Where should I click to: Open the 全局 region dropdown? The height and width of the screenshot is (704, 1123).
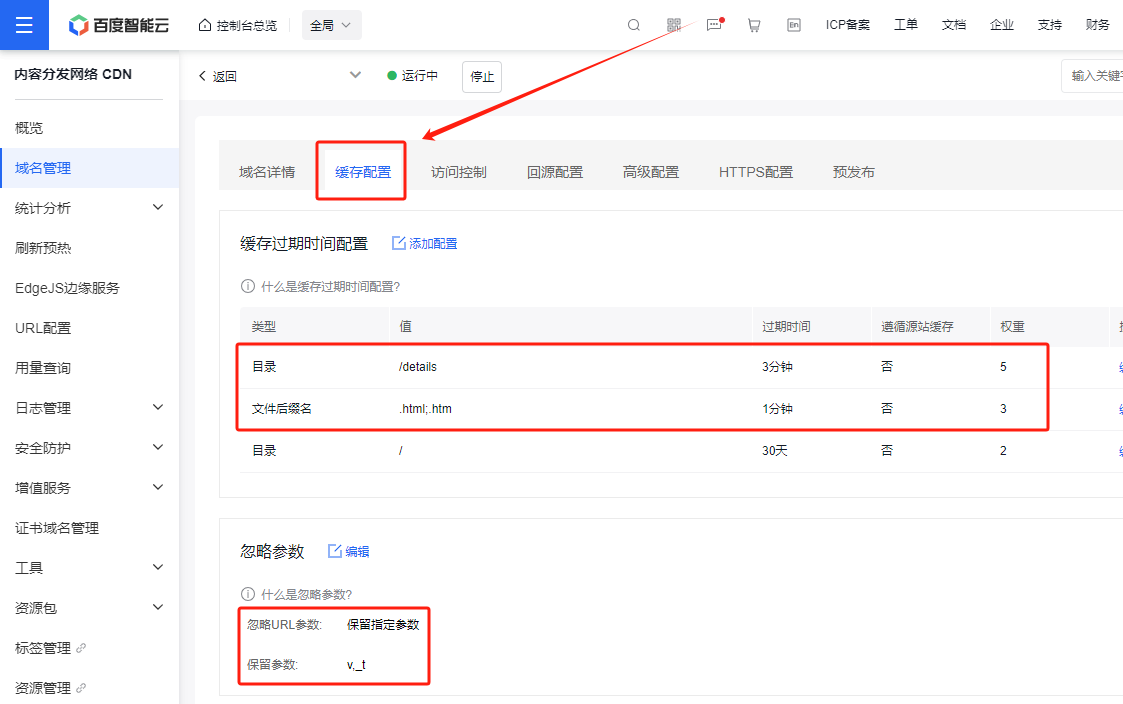(331, 25)
